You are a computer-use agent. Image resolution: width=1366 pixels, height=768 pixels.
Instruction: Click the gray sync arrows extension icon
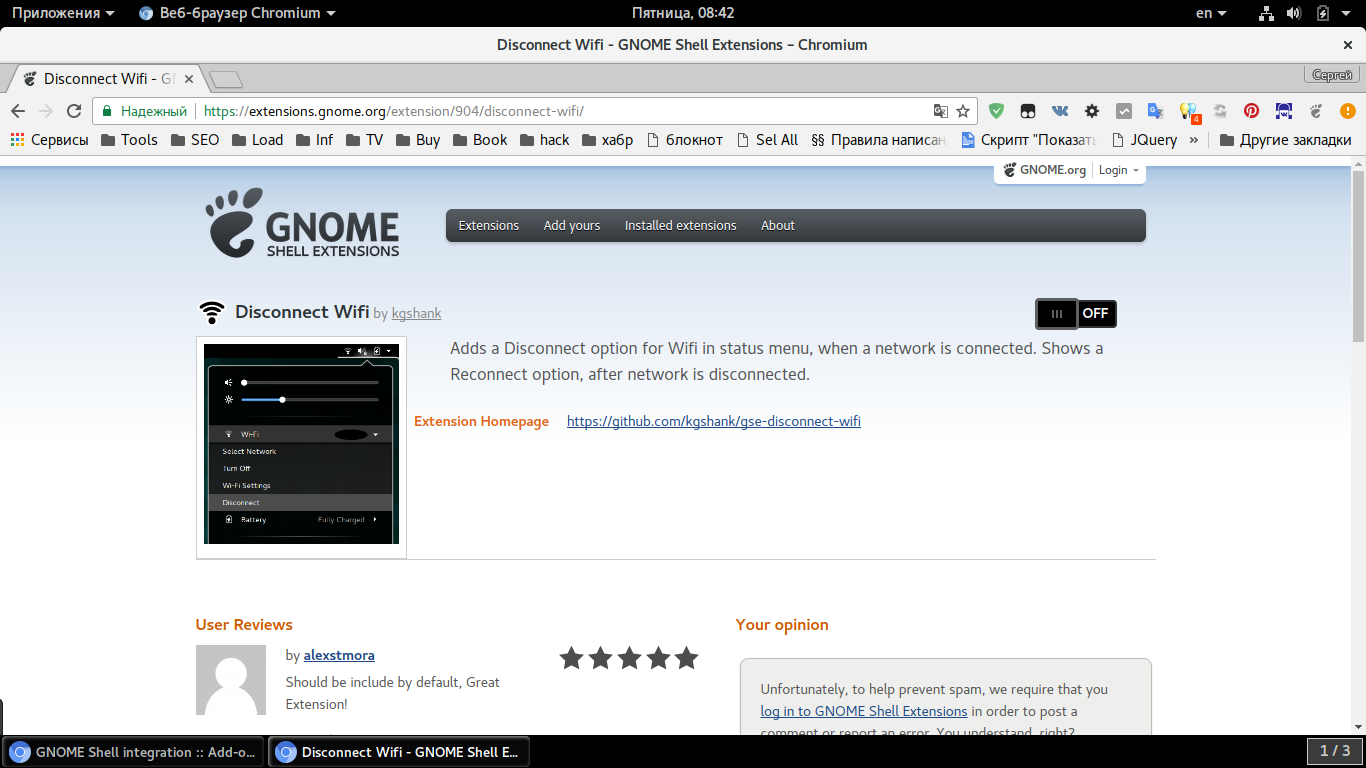(1220, 111)
